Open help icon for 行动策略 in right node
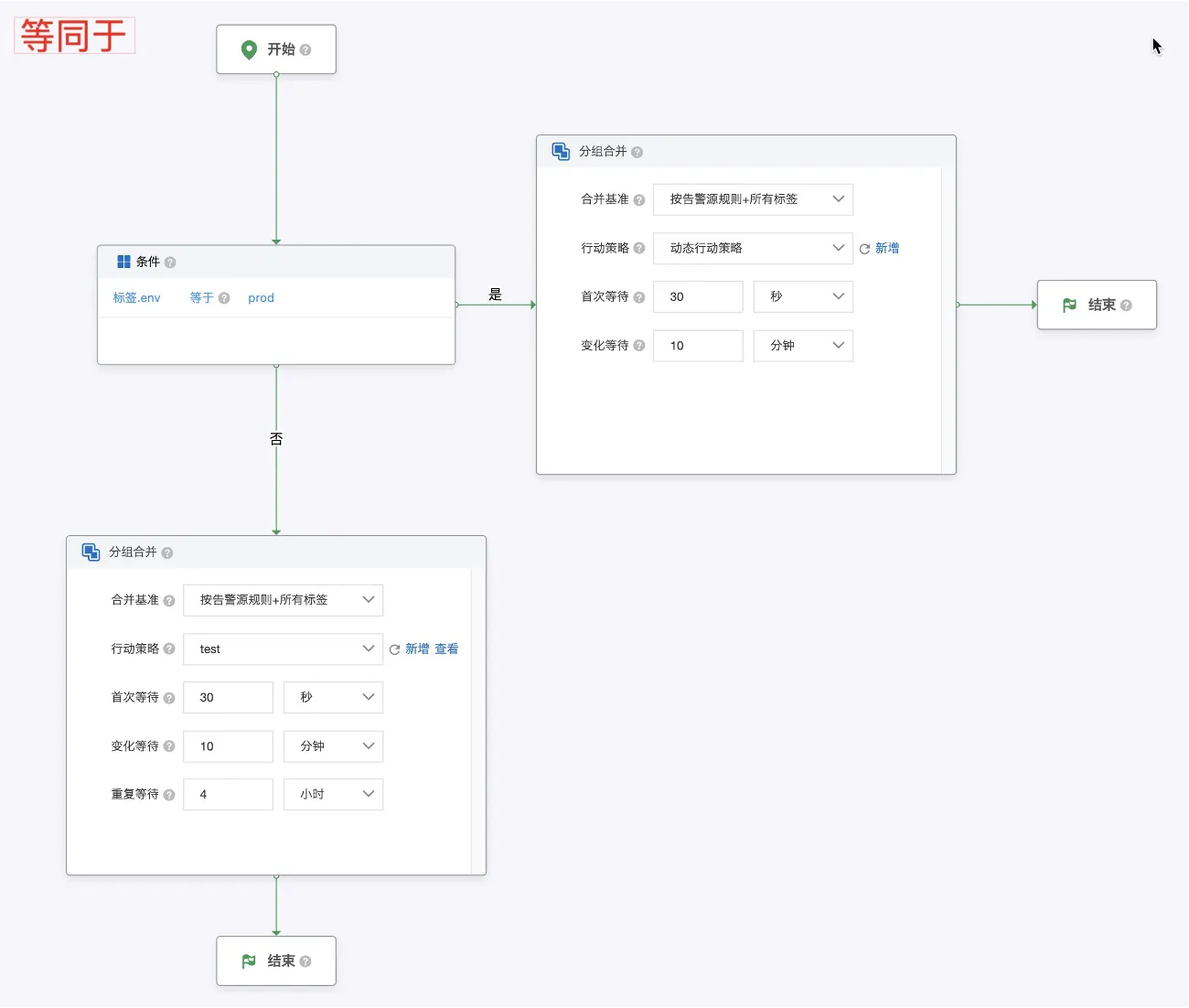The height and width of the screenshot is (1008, 1189). 639,248
